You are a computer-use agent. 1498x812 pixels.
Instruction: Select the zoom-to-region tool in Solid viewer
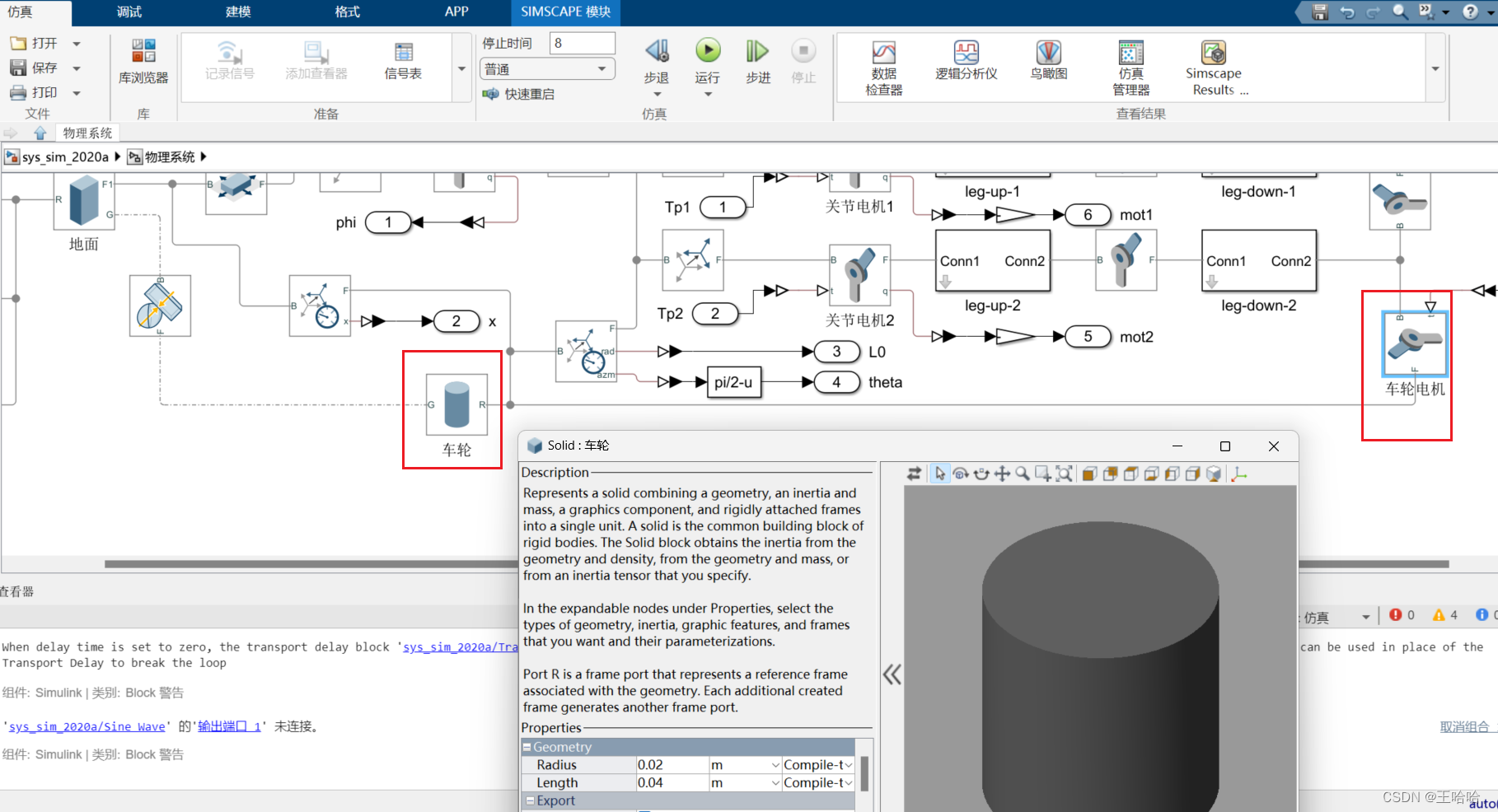click(1043, 474)
